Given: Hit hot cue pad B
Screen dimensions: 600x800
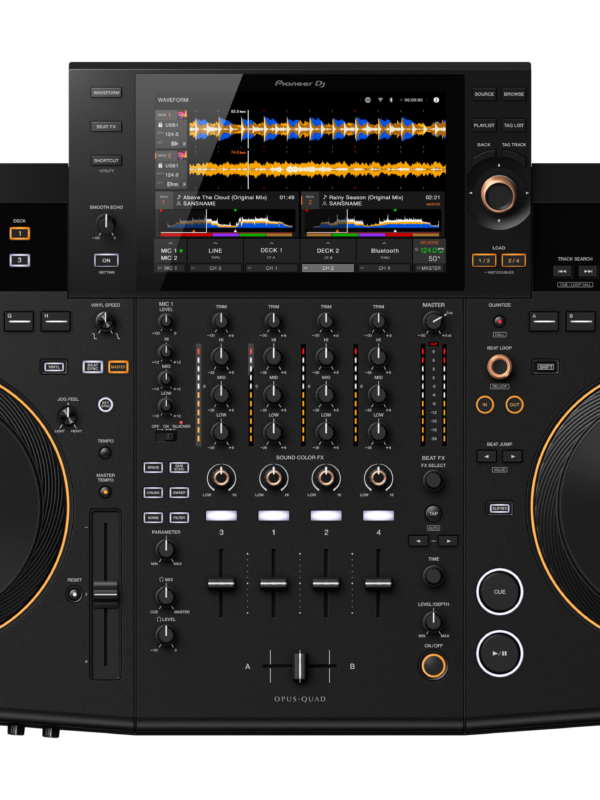Looking at the screenshot, I should pyautogui.click(x=581, y=321).
